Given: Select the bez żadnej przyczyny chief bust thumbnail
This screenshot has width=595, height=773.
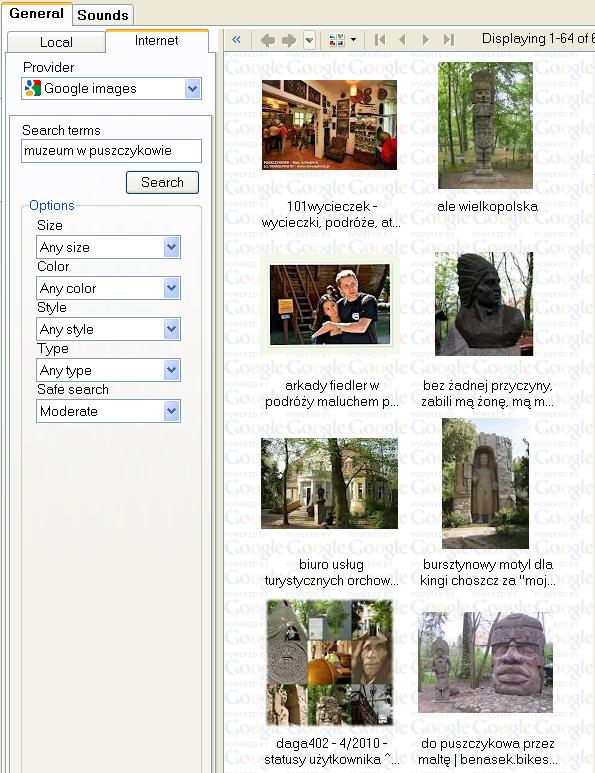Looking at the screenshot, I should coord(484,304).
